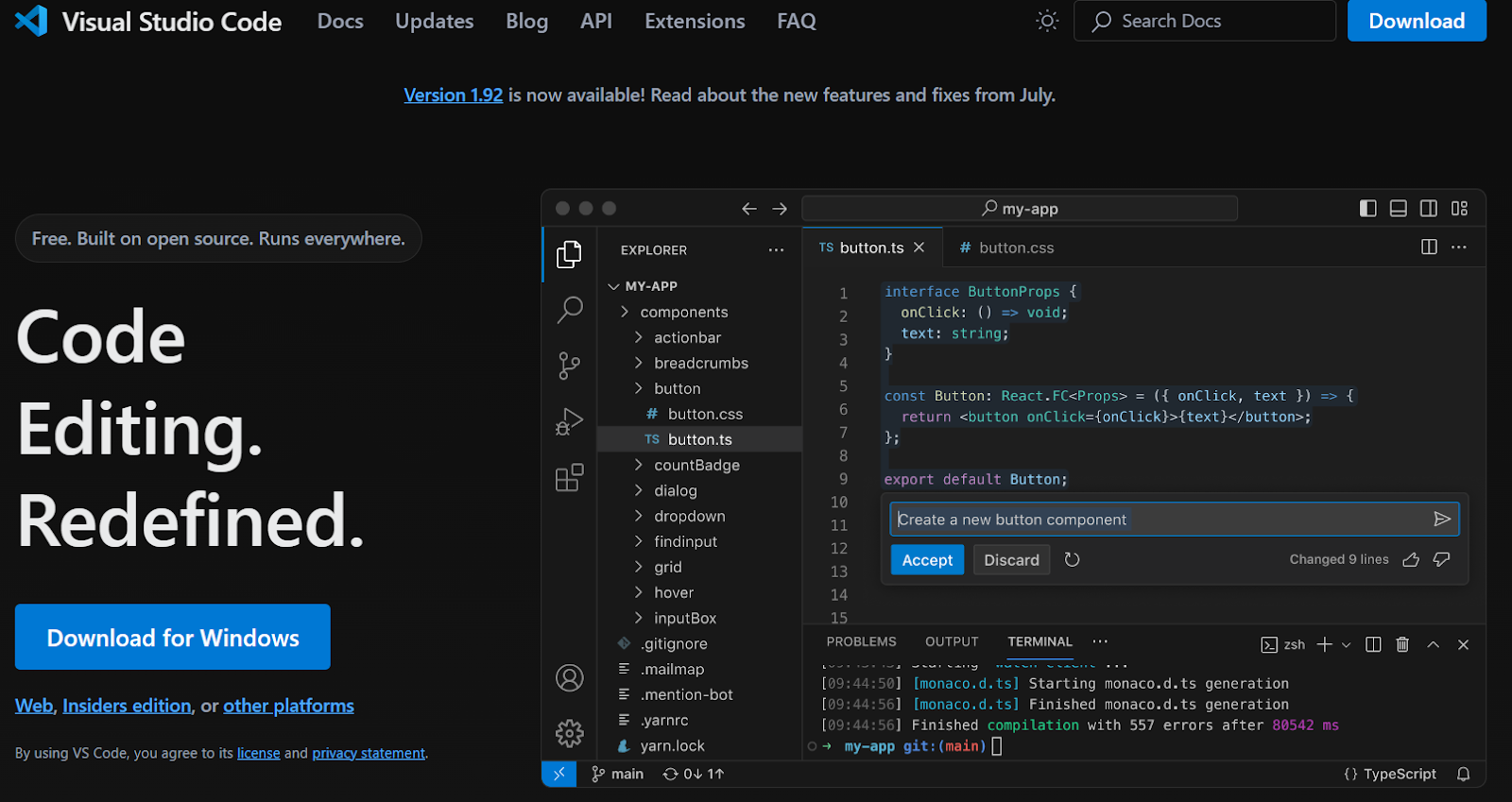Select the button.css editor tab
This screenshot has width=1512, height=802.
[1005, 247]
